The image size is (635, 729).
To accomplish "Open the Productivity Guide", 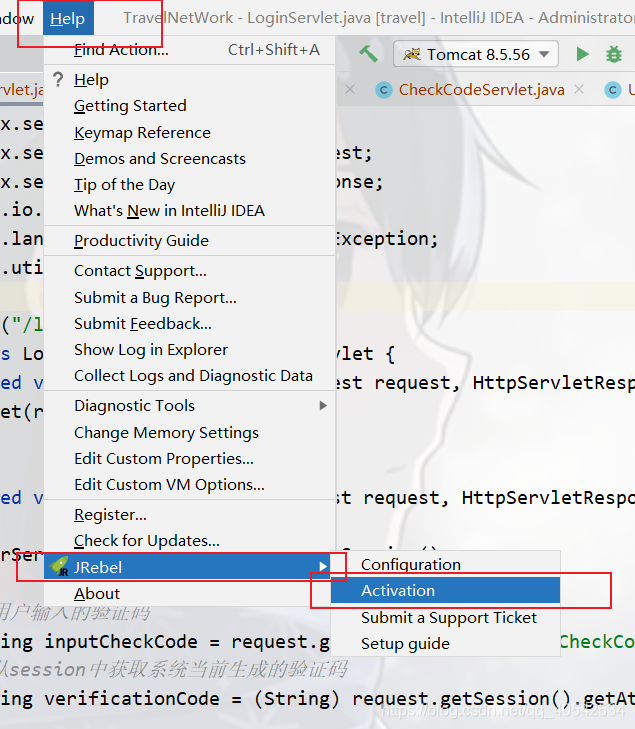I will pos(190,241).
